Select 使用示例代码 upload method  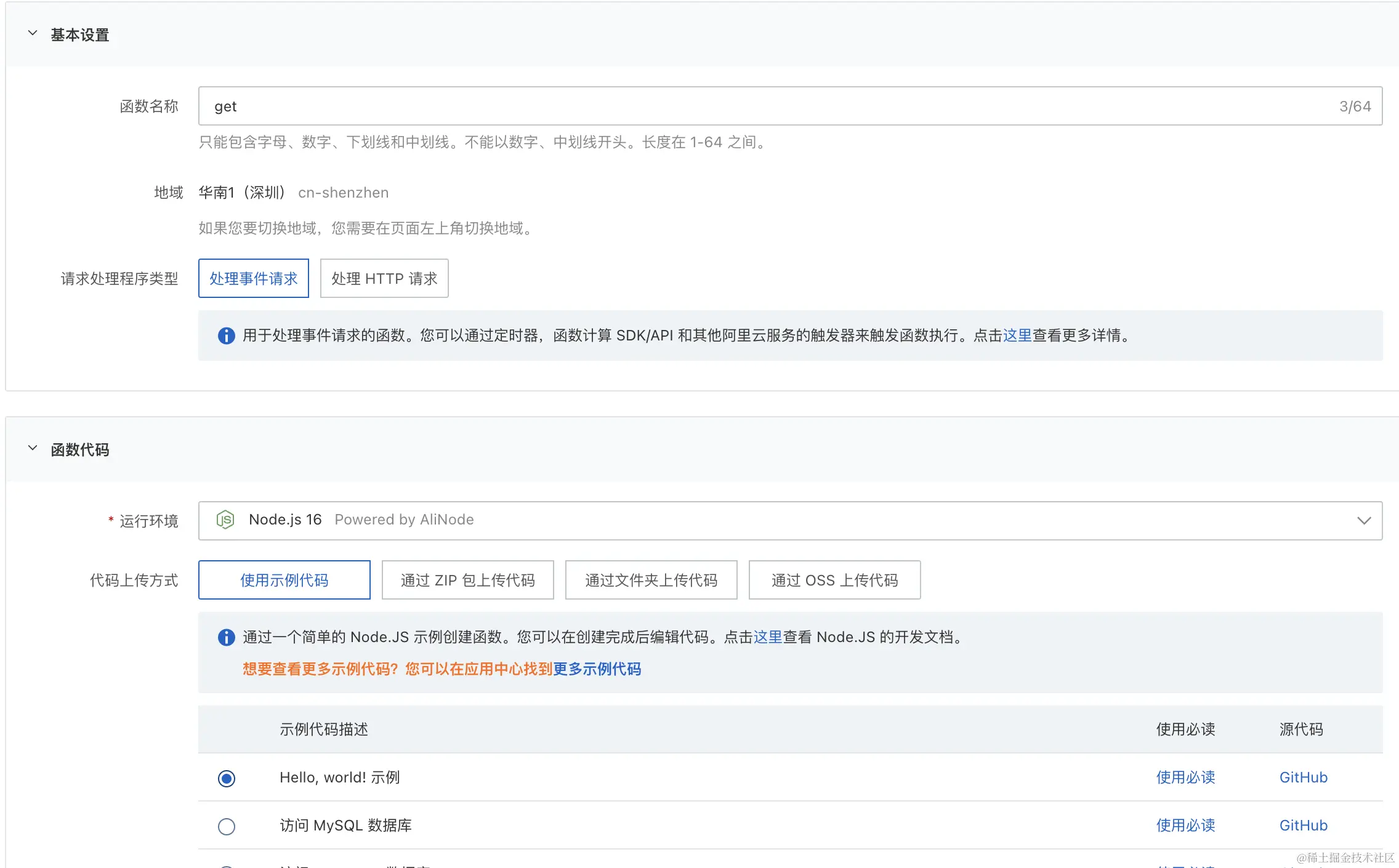click(x=284, y=581)
